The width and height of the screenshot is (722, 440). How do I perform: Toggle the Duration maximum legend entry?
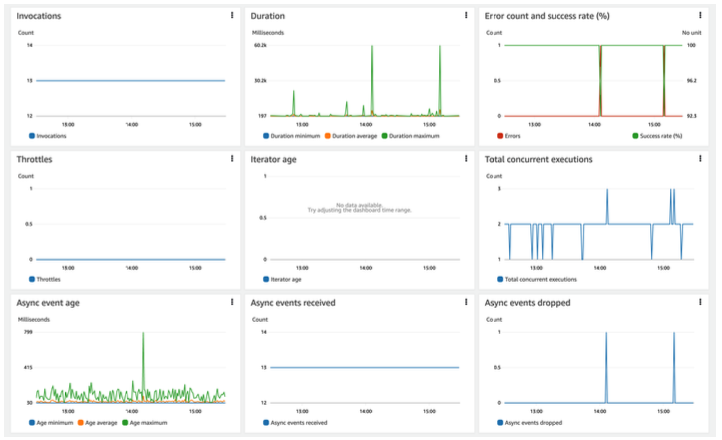pyautogui.click(x=411, y=136)
